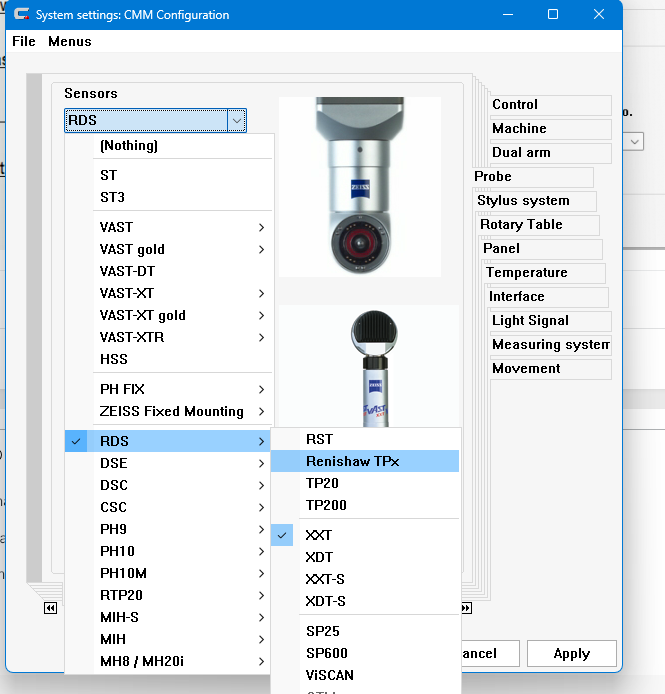Click the application icon in the title bar
The width and height of the screenshot is (665, 694).
(x=19, y=15)
